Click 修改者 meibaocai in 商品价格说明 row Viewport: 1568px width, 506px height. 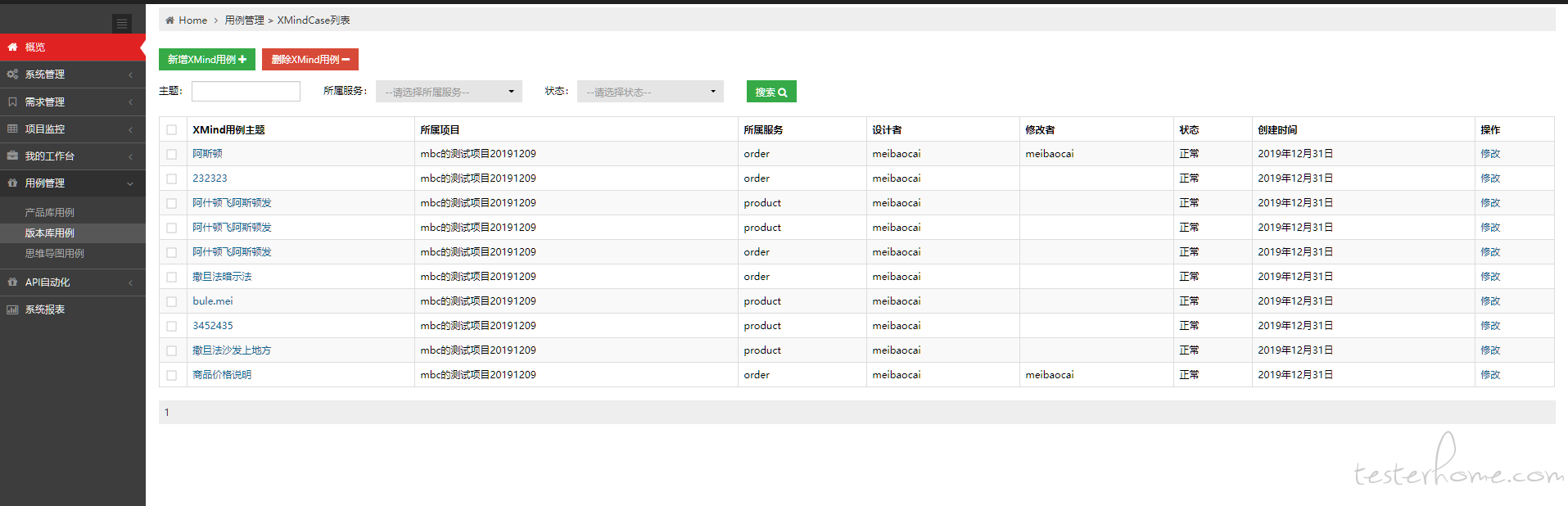[1050, 375]
